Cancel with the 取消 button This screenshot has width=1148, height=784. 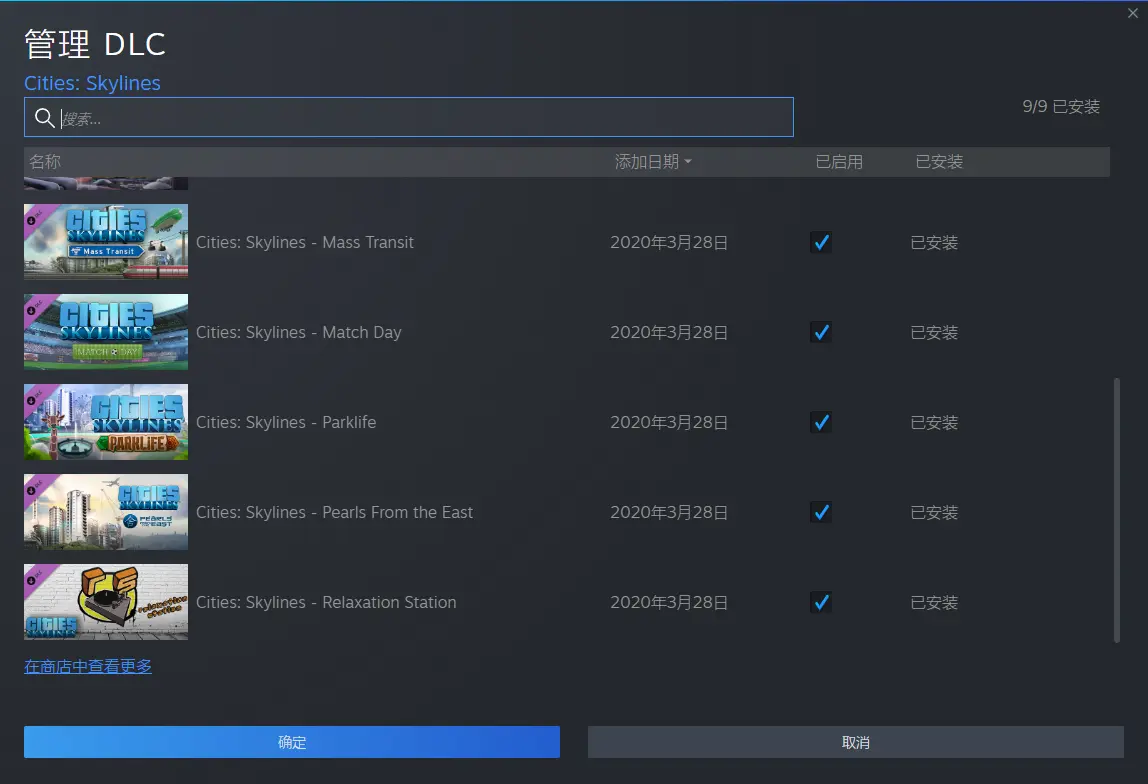click(x=855, y=742)
